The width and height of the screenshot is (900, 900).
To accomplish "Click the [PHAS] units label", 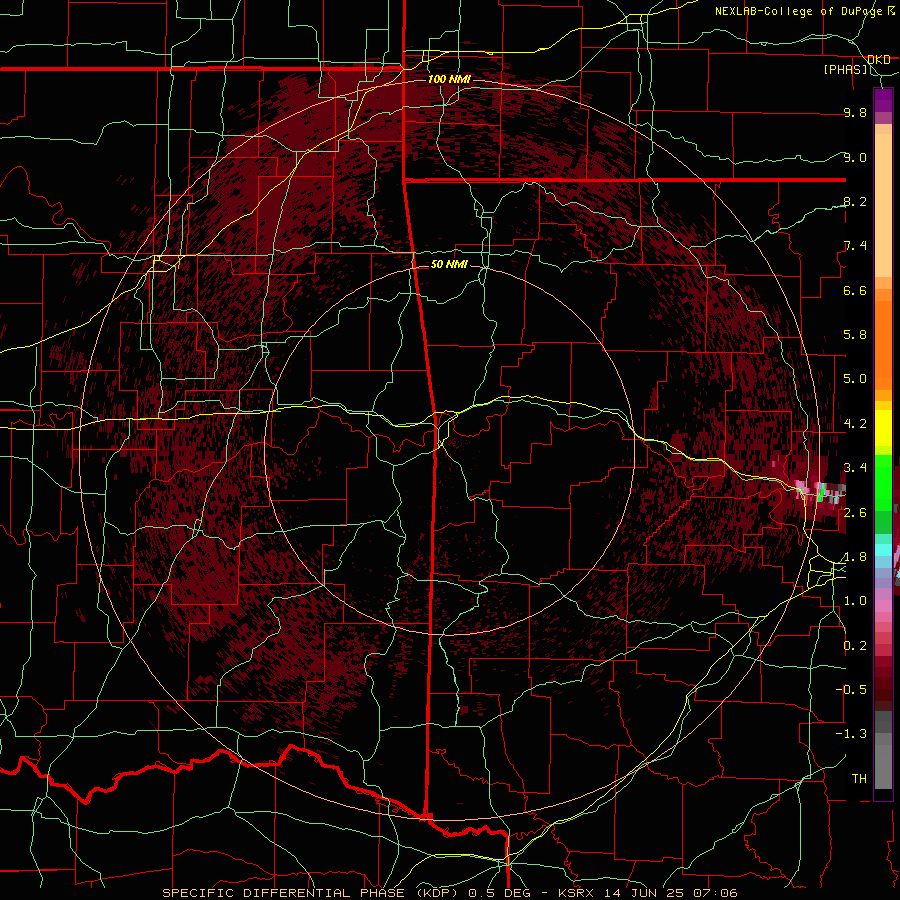I will tap(845, 69).
